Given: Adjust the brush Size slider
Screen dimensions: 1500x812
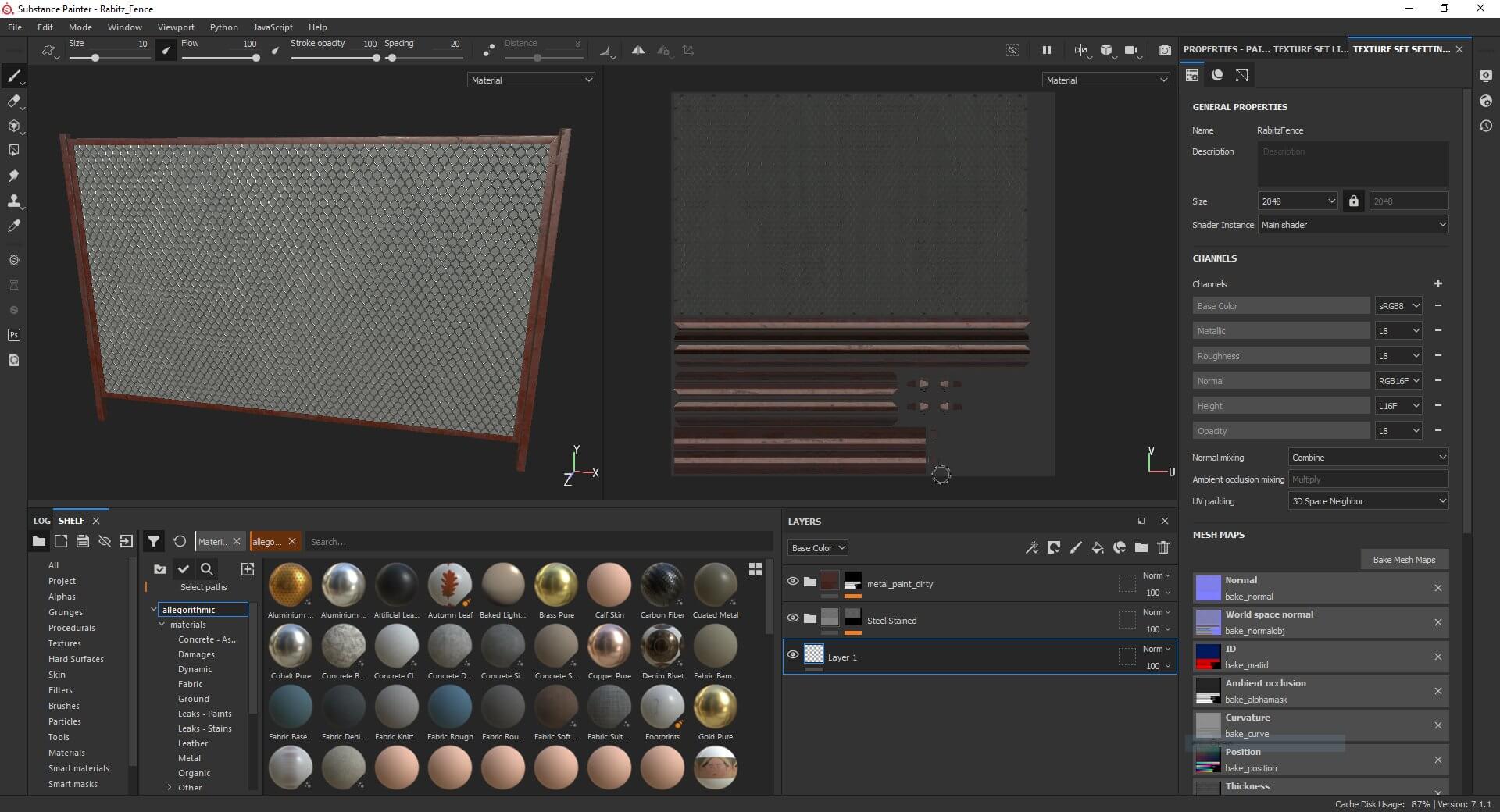Looking at the screenshot, I should [x=95, y=58].
